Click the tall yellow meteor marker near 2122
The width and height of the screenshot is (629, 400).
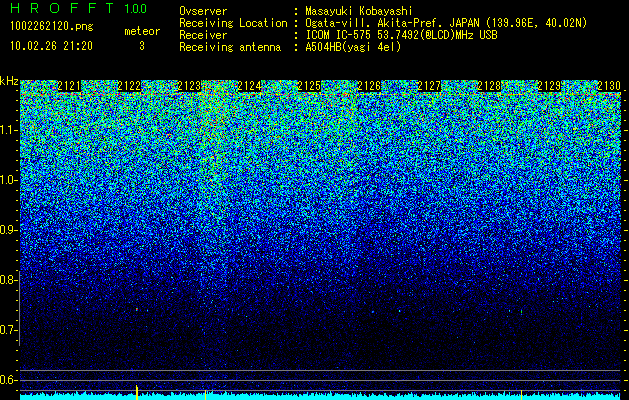click(x=137, y=392)
